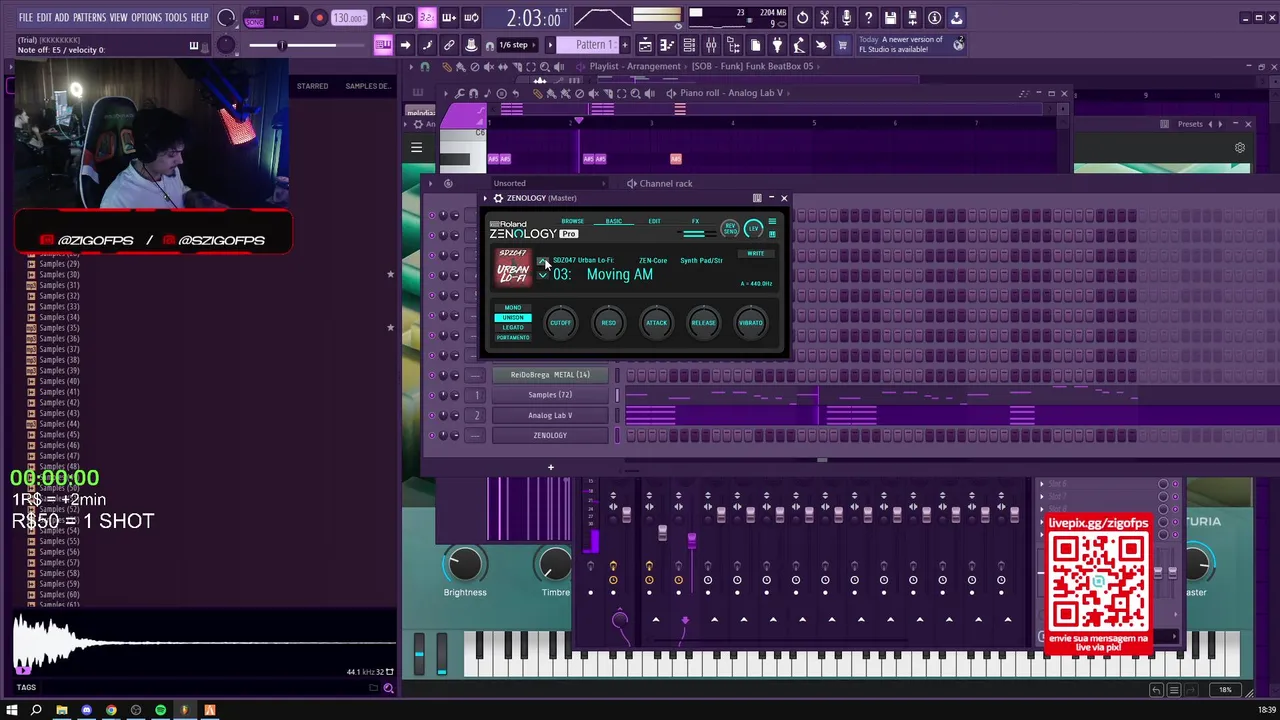Viewport: 1280px width, 720px height.
Task: Click the export/render download icon
Action: 956,18
